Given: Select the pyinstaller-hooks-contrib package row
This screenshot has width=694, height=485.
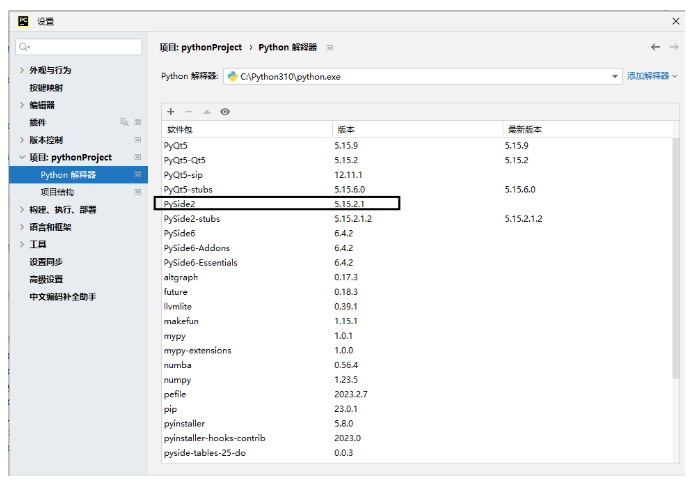Looking at the screenshot, I should 417,438.
